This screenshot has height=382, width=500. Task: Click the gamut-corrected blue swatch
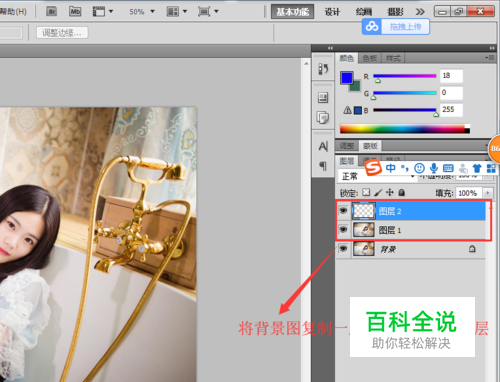(x=358, y=111)
